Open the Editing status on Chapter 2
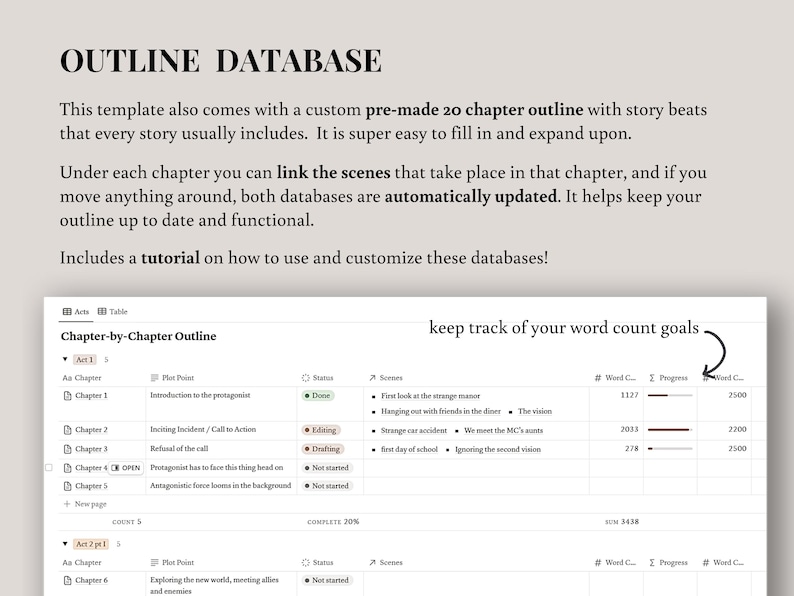This screenshot has height=596, width=794. (x=321, y=430)
